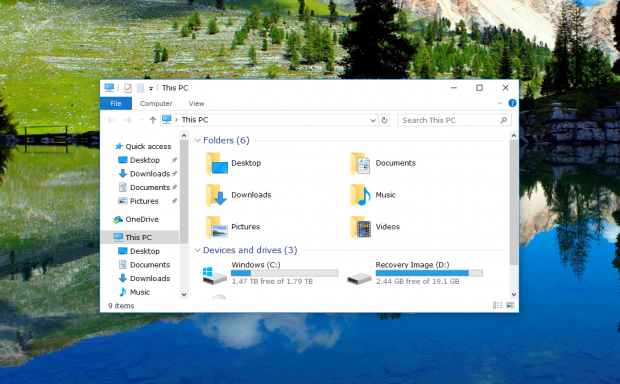
Task: Select OneDrive in navigation pane
Action: [x=136, y=219]
